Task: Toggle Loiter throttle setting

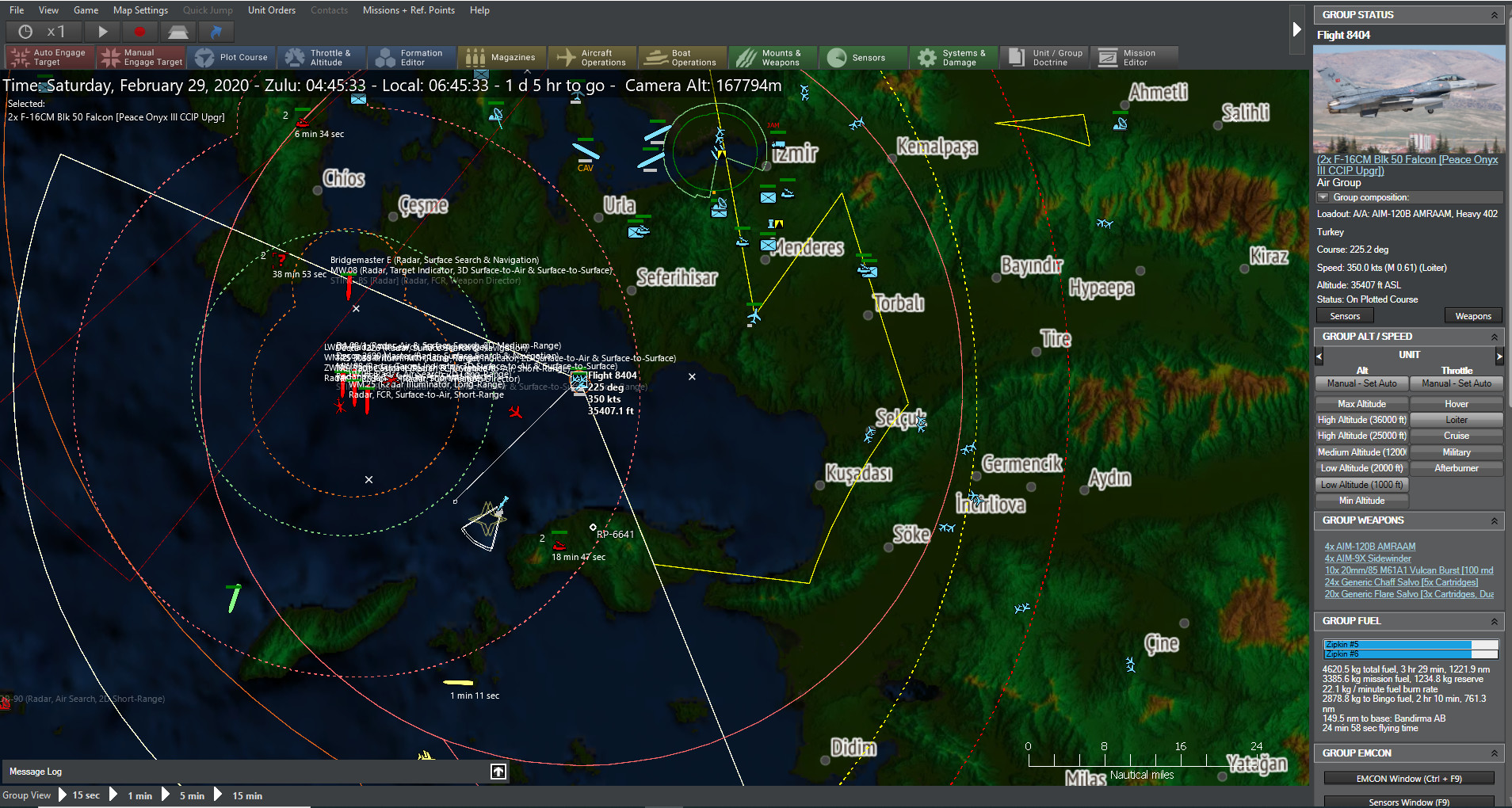Action: [1457, 419]
